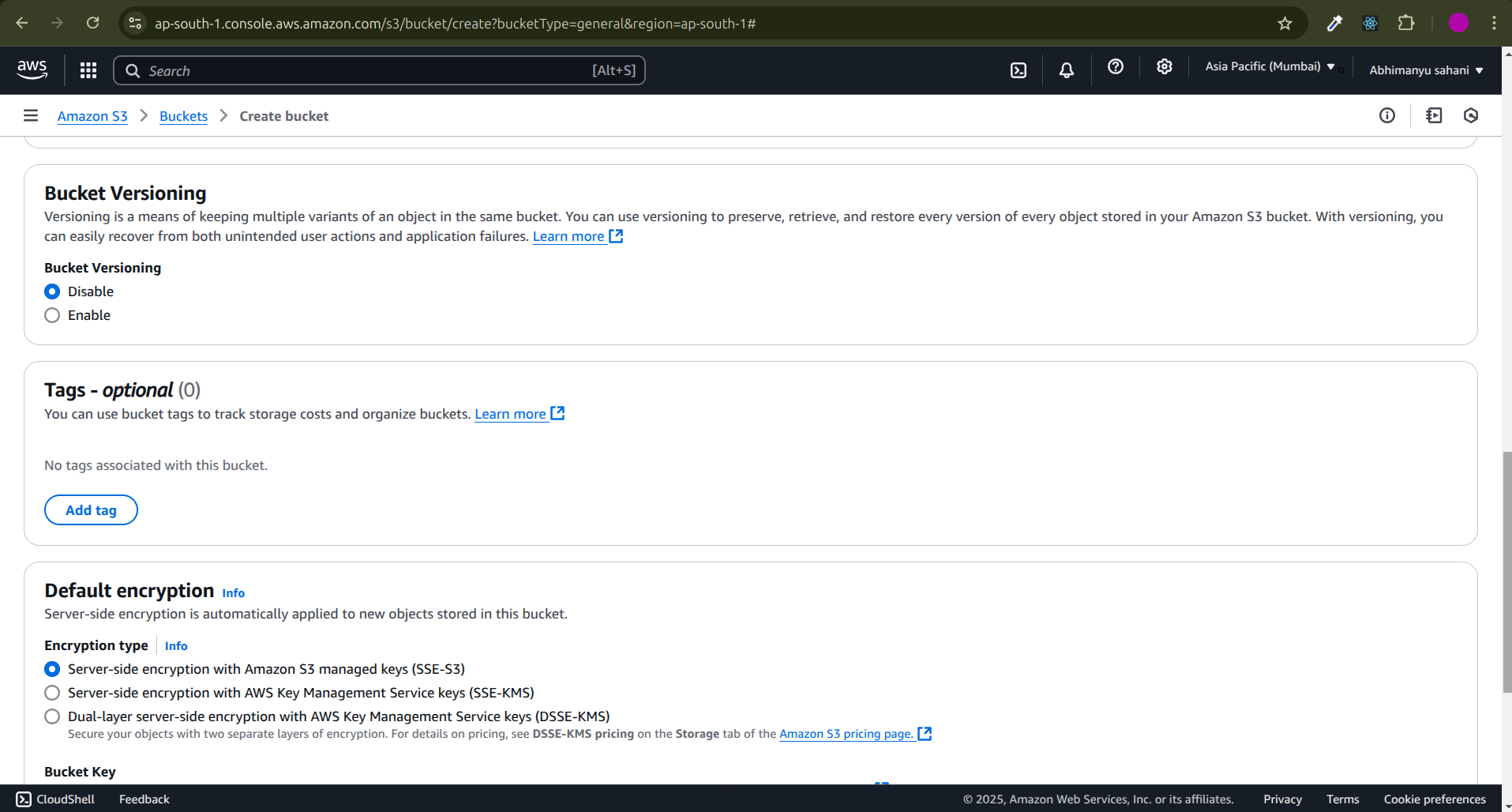Reload the page with the refresh icon
The width and height of the screenshot is (1512, 812).
click(x=93, y=23)
